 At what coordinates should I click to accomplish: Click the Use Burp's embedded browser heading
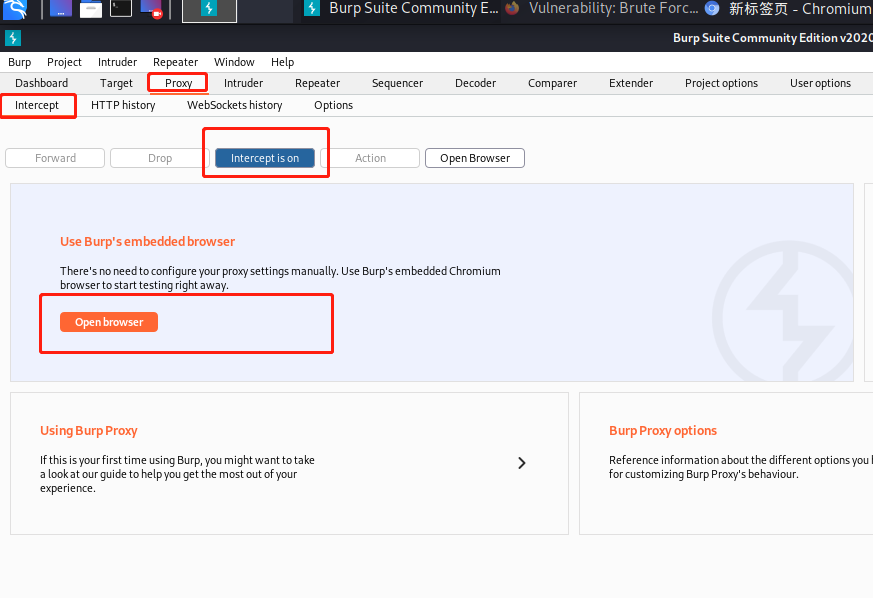(148, 242)
